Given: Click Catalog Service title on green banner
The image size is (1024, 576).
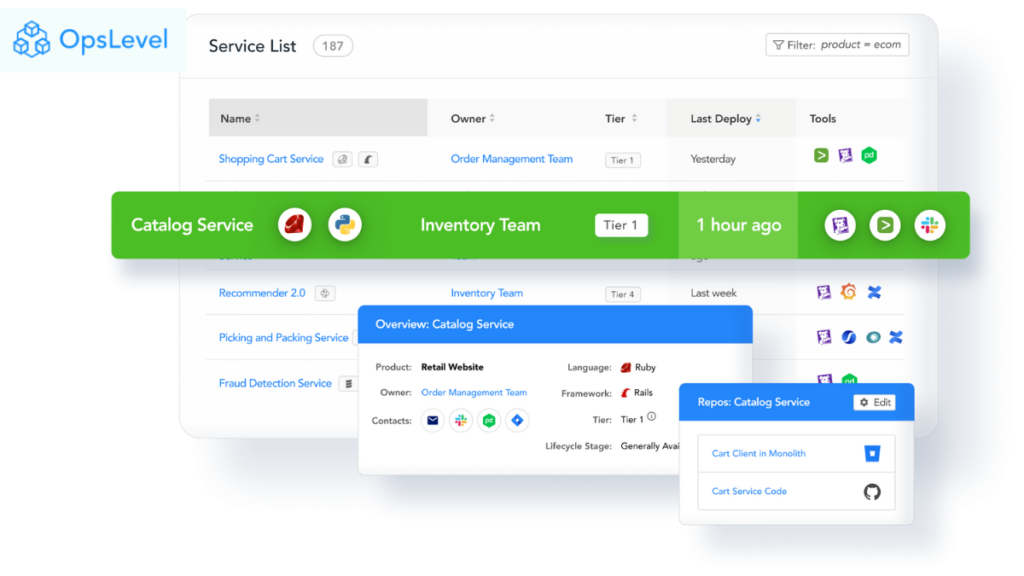Looking at the screenshot, I should pyautogui.click(x=192, y=225).
